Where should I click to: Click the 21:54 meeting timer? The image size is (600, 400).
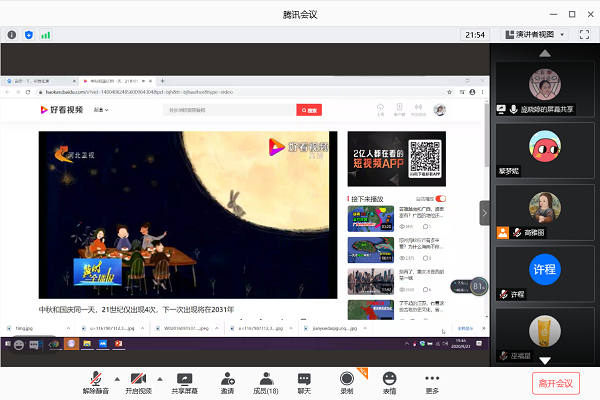click(x=475, y=35)
